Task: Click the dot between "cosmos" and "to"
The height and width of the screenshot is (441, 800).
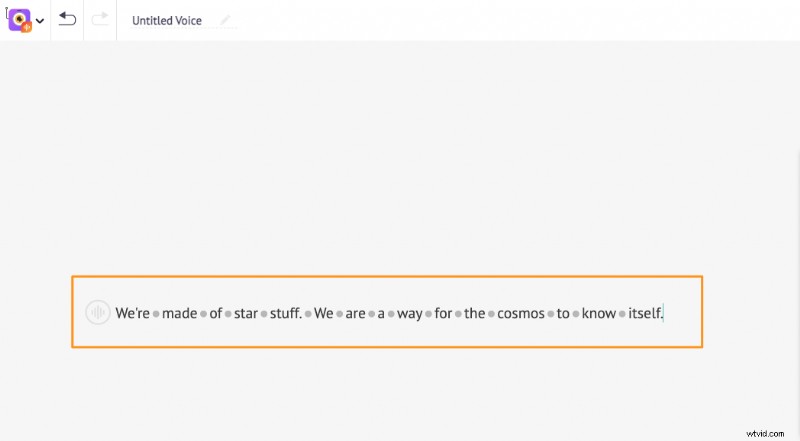Action: pos(551,313)
